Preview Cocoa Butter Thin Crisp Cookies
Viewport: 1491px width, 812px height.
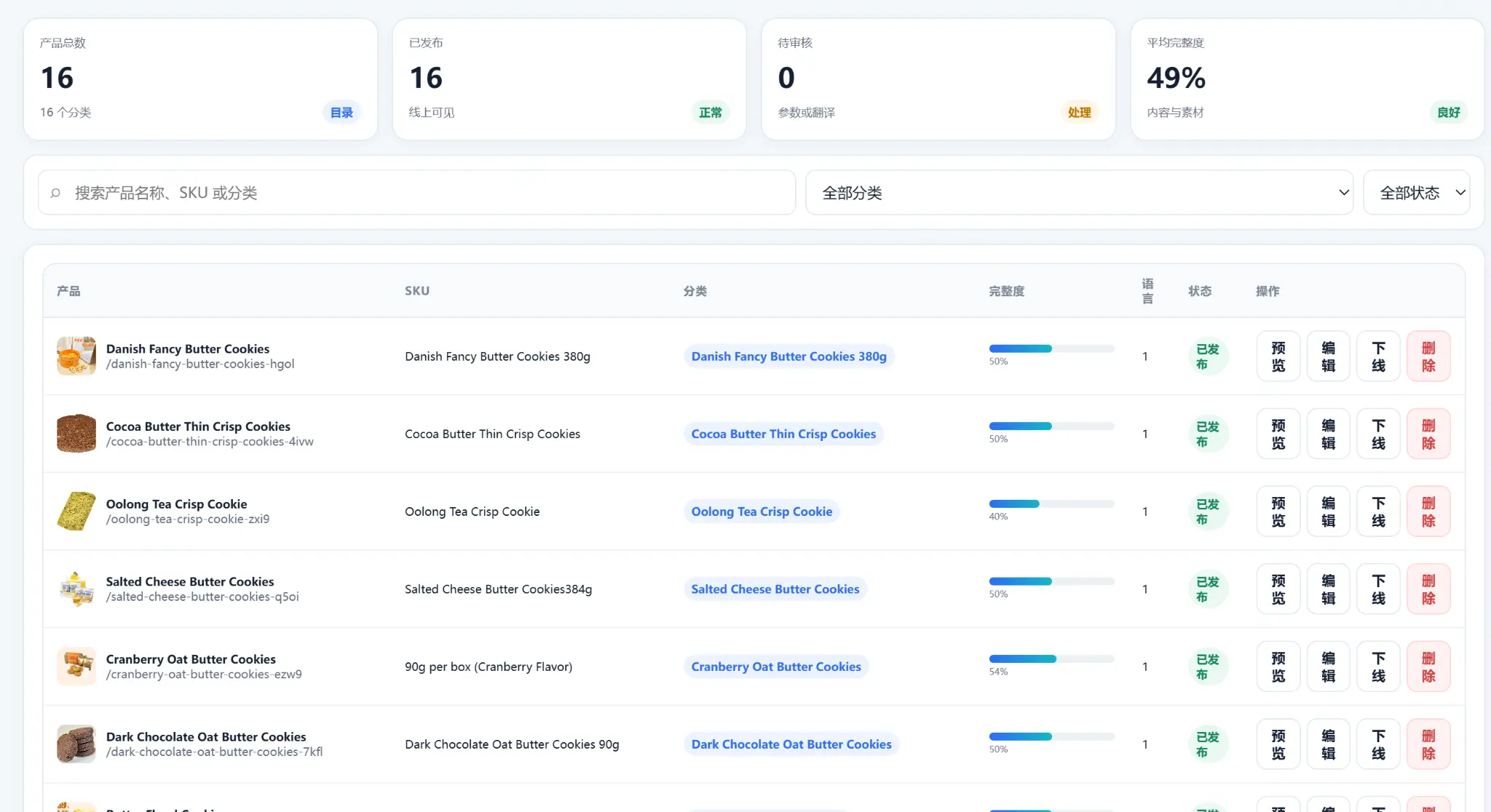(1278, 434)
